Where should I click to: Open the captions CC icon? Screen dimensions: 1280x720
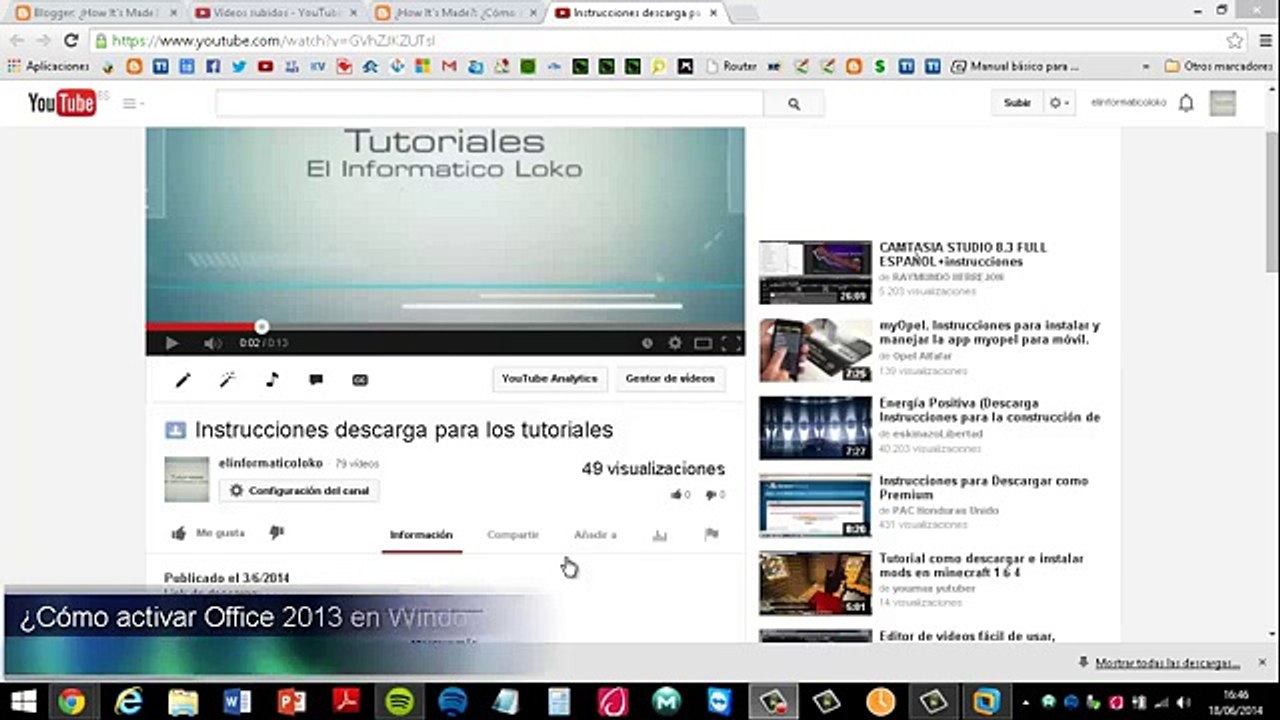360,380
